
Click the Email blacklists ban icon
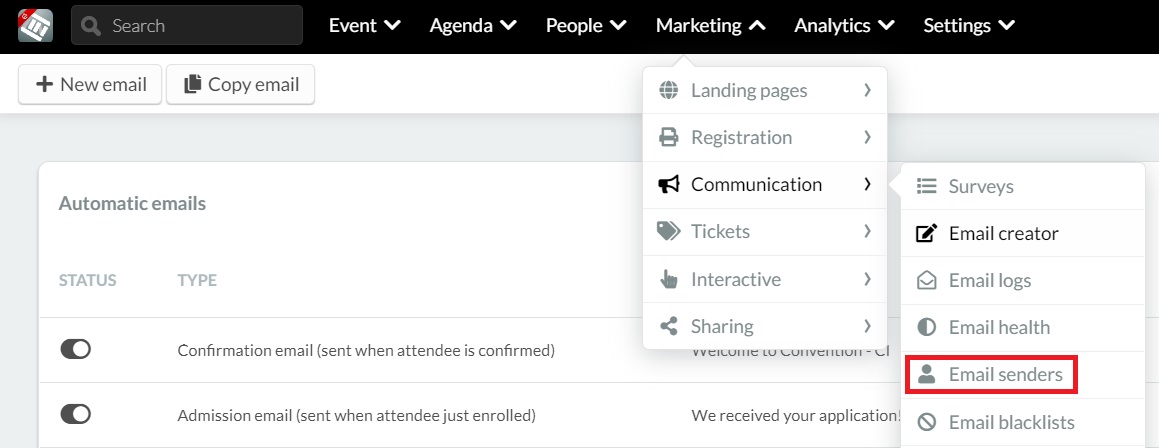(x=926, y=422)
